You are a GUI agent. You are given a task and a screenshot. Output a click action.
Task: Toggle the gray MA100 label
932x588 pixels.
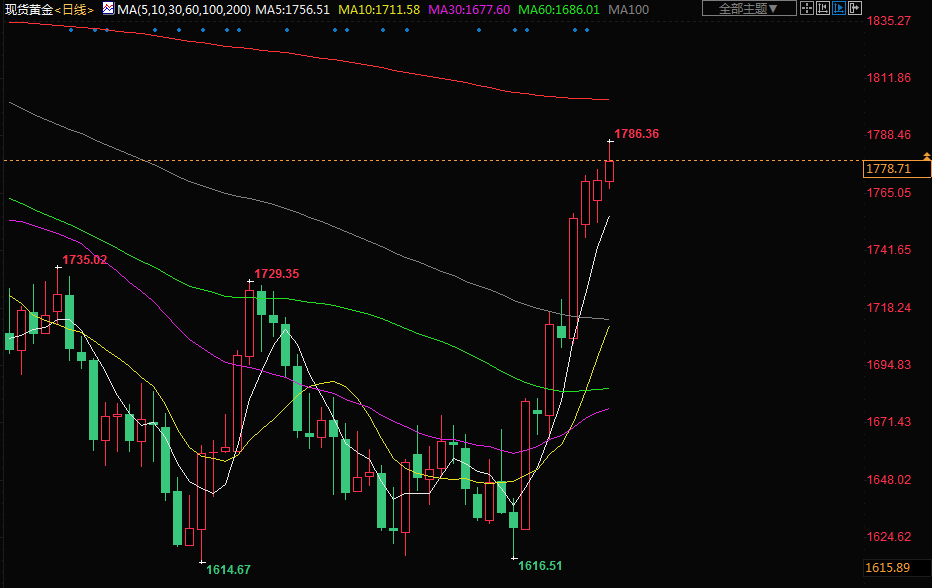(x=629, y=9)
